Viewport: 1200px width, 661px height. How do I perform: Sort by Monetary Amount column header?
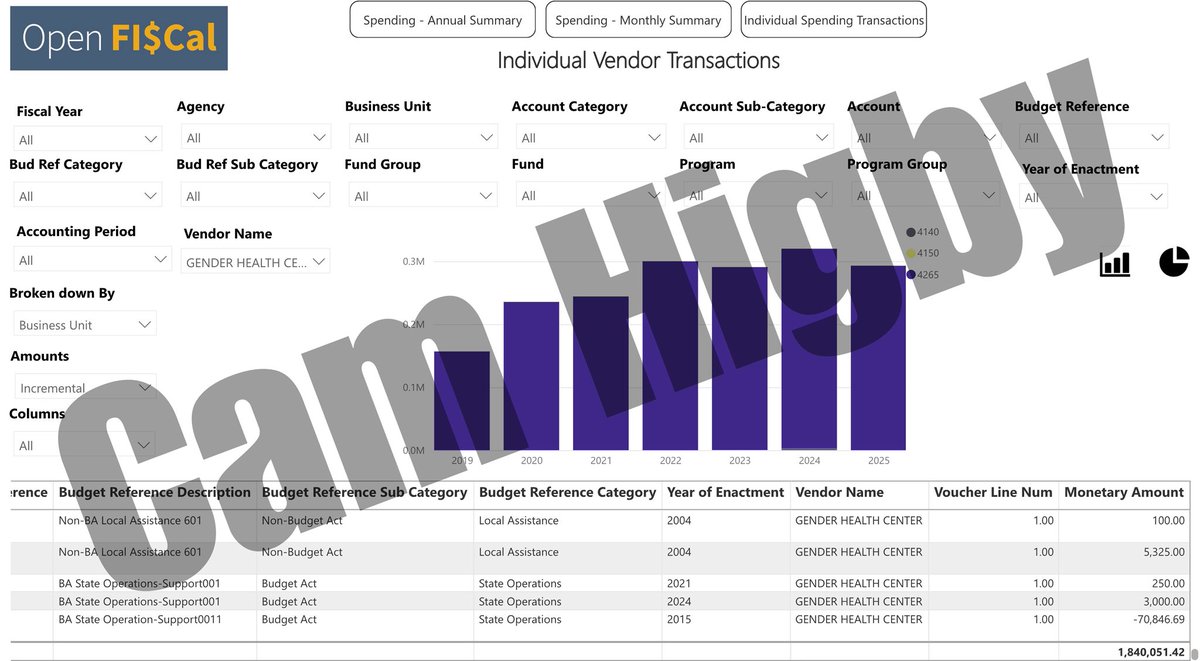[1124, 492]
